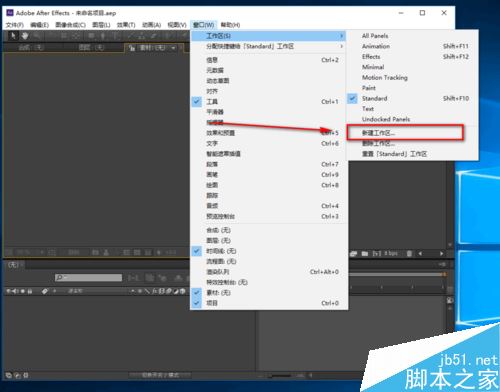The image size is (500, 392).
Task: Open the 效果(T) menu
Action: click(126, 25)
